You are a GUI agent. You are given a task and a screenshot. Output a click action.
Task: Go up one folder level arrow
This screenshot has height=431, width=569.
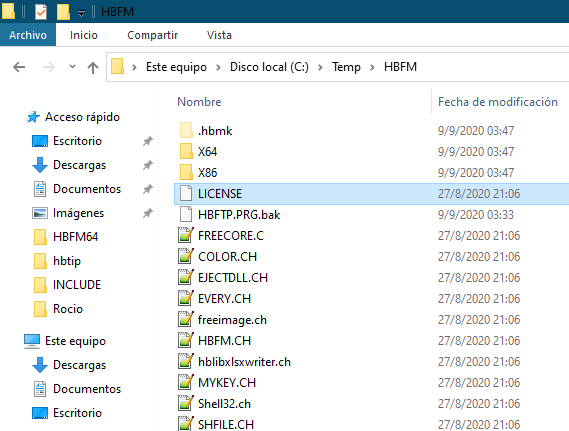[x=93, y=67]
